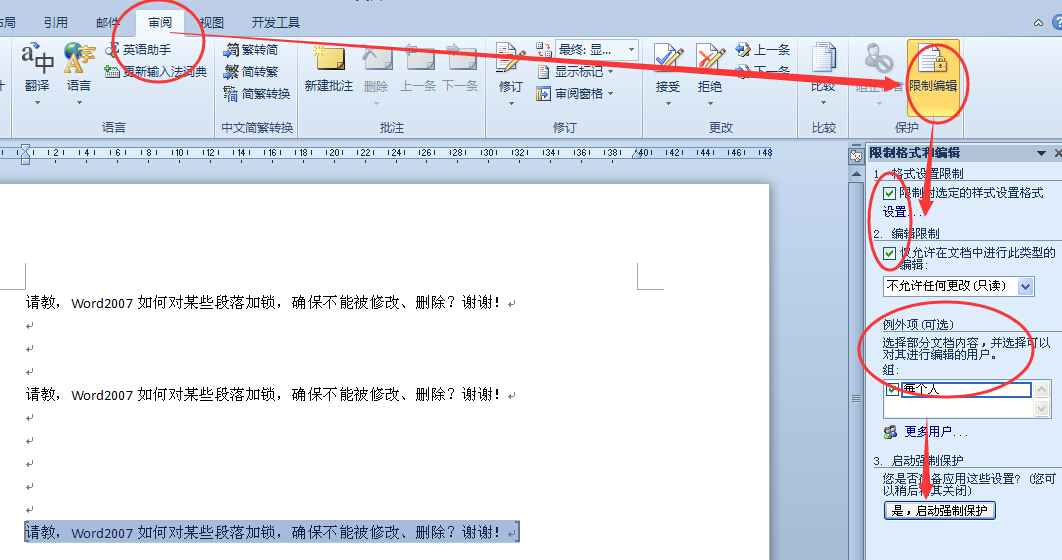Click the 接受 (Accept) change icon
Viewport: 1062px width, 560px height.
[668, 58]
